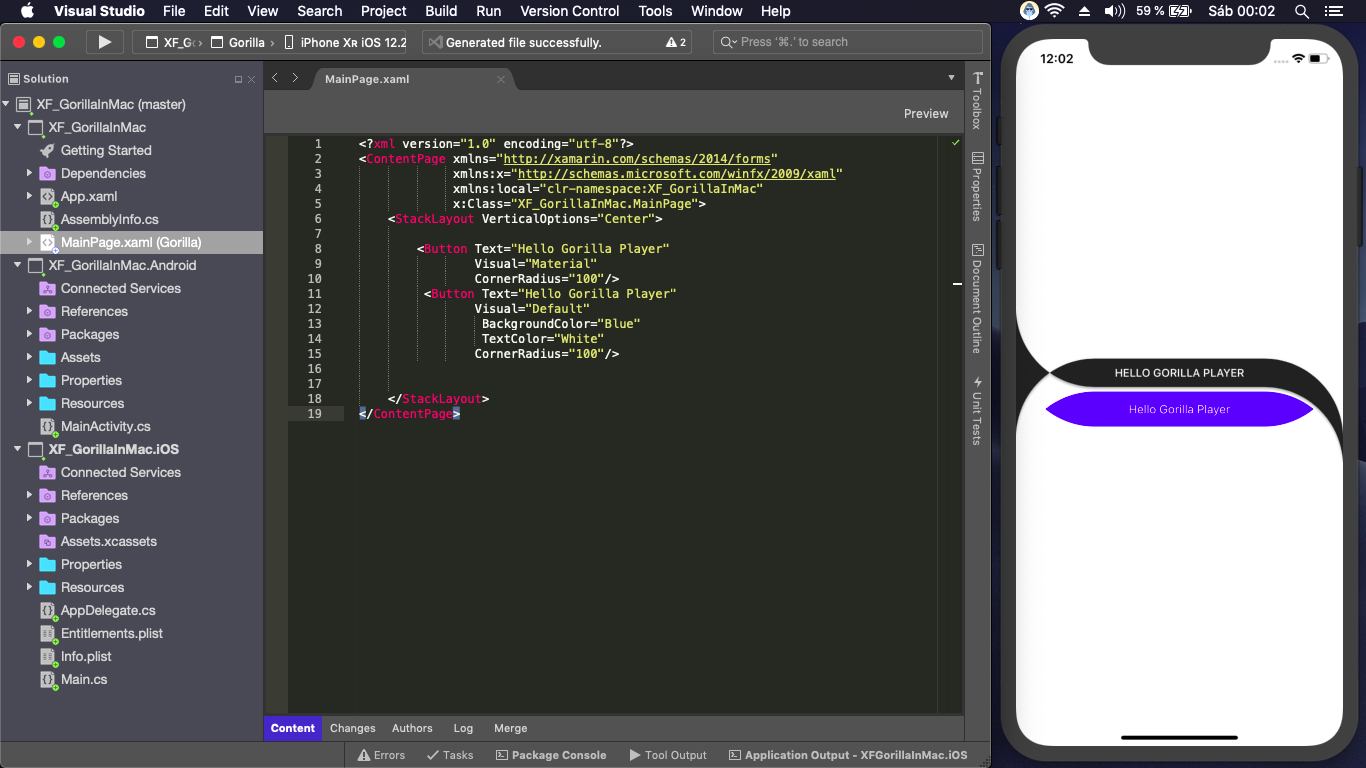The width and height of the screenshot is (1366, 768).
Task: Switch to the Log tab
Action: [463, 728]
